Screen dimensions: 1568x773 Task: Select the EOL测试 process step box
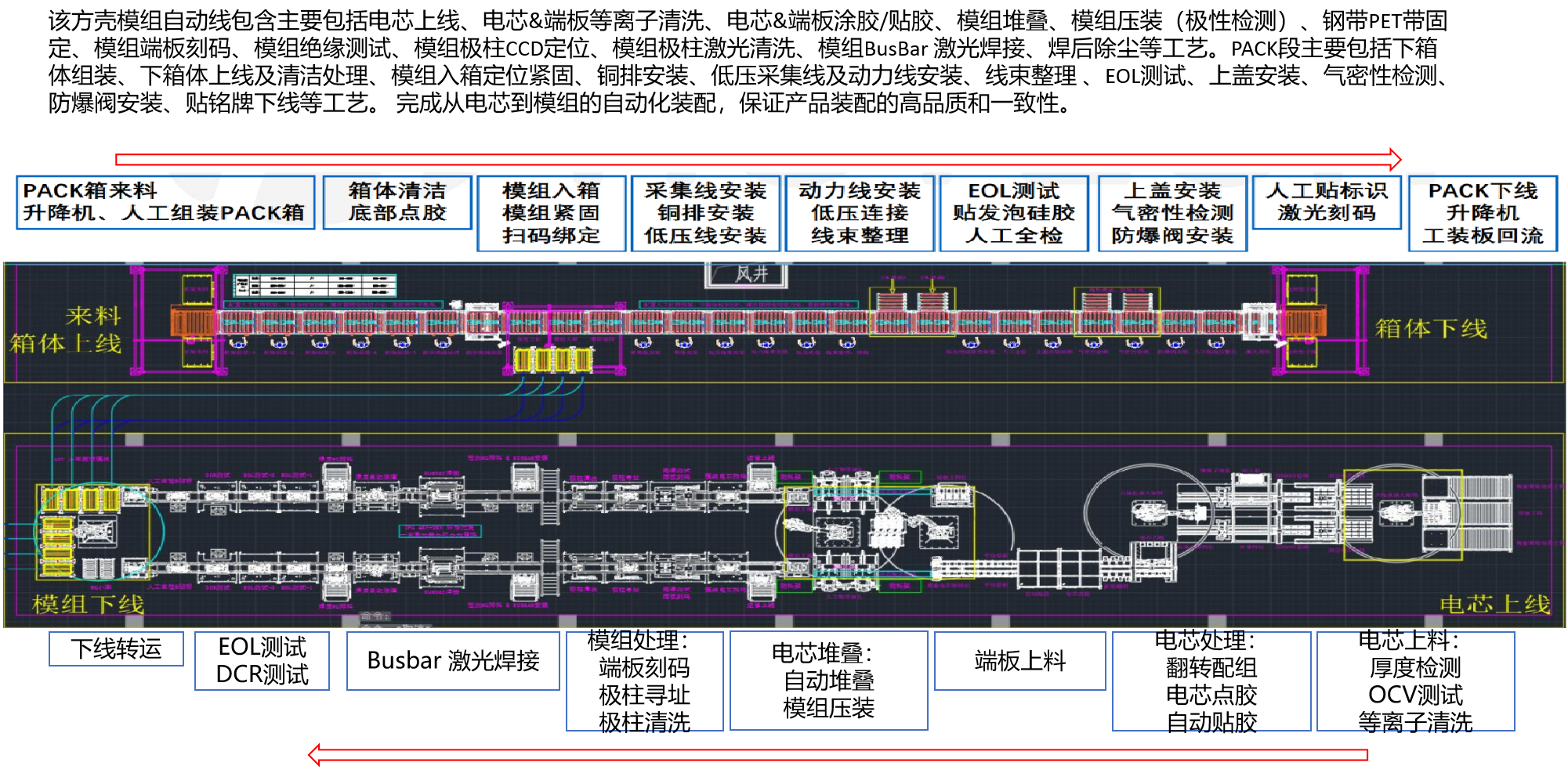[x=1014, y=213]
